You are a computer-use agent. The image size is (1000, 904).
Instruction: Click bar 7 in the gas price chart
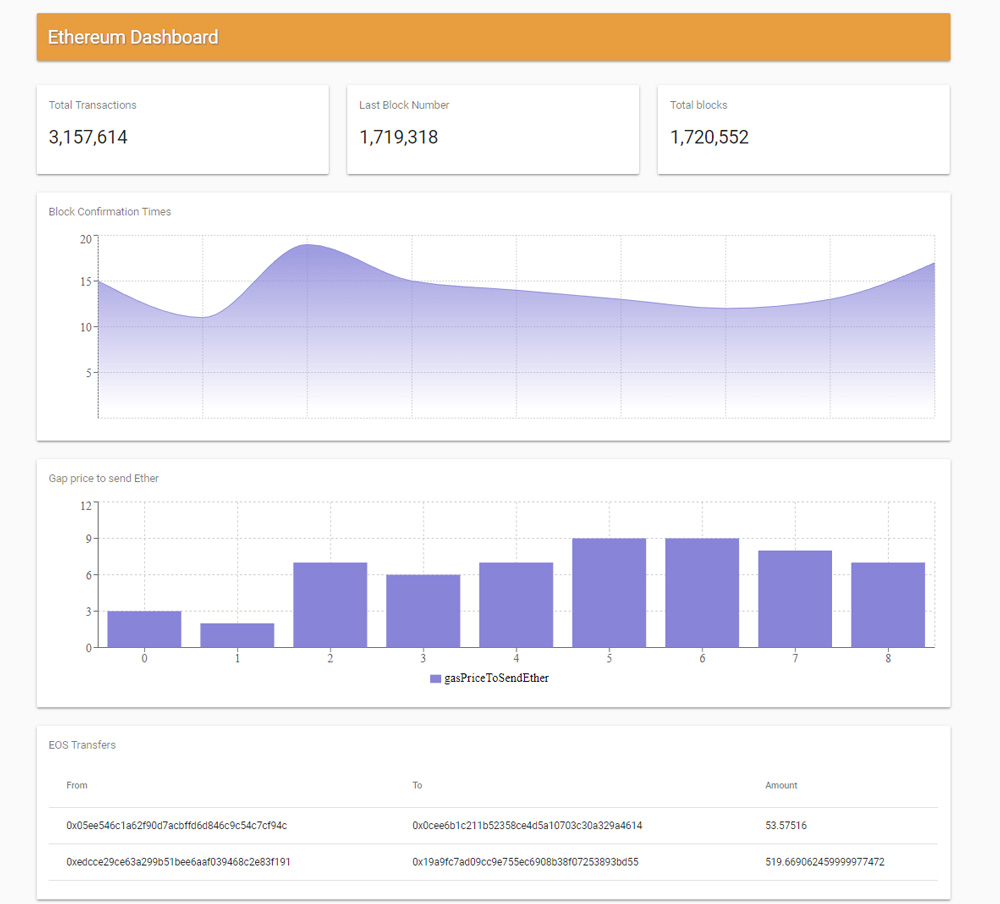click(x=795, y=599)
